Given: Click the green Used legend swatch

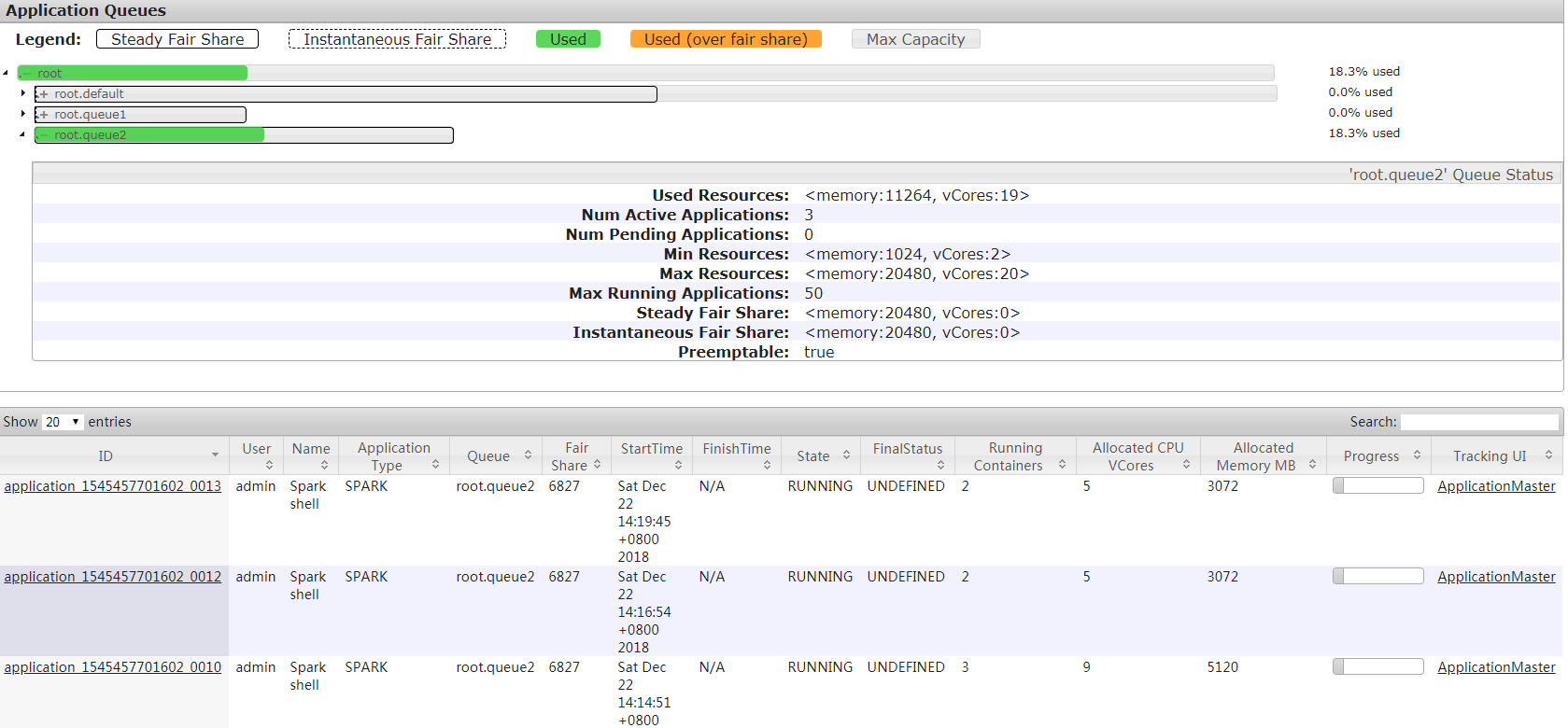Looking at the screenshot, I should (x=568, y=39).
